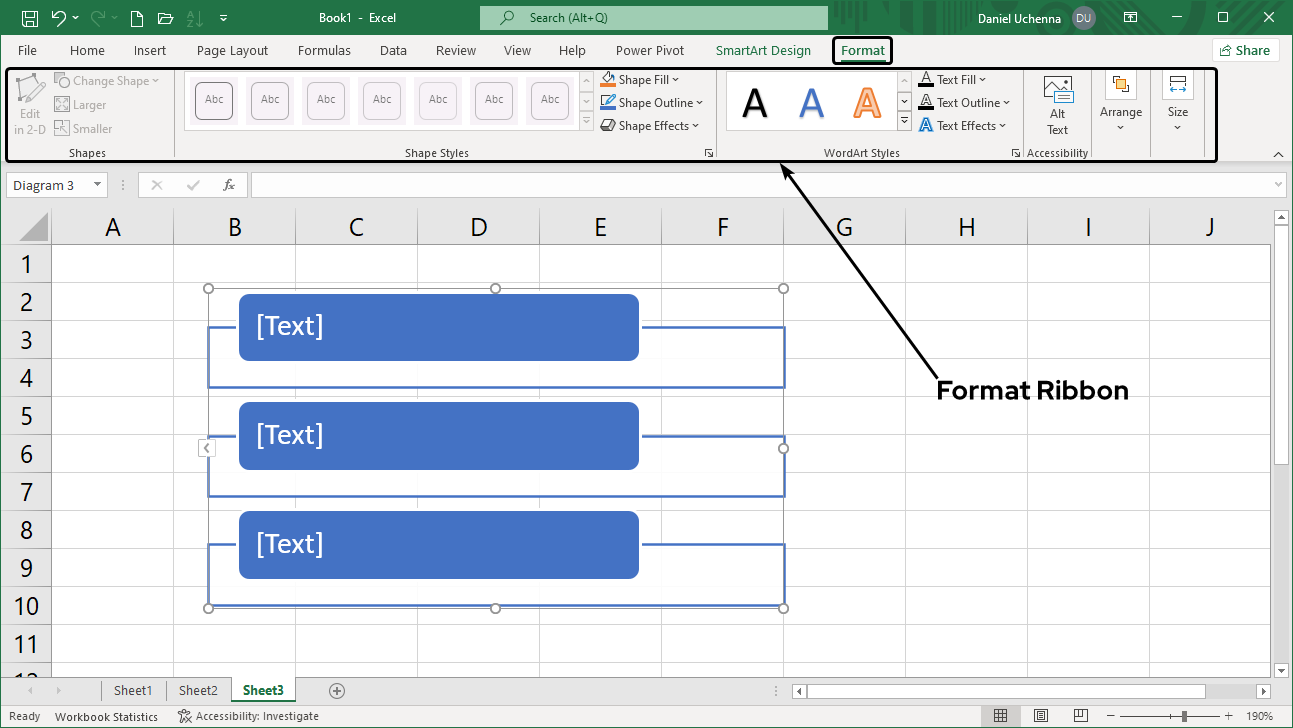
Task: Switch to Sheet2
Action: pyautogui.click(x=198, y=690)
